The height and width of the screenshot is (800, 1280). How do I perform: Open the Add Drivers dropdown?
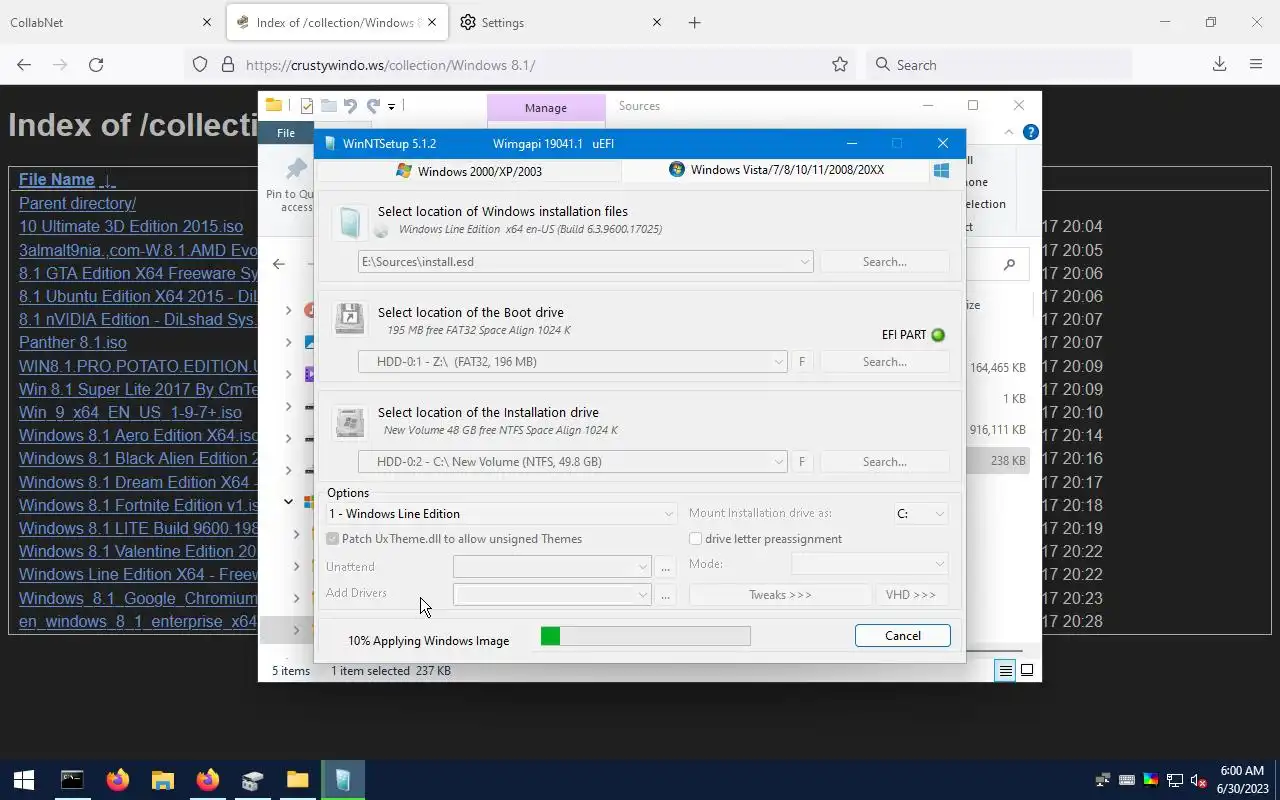click(642, 595)
